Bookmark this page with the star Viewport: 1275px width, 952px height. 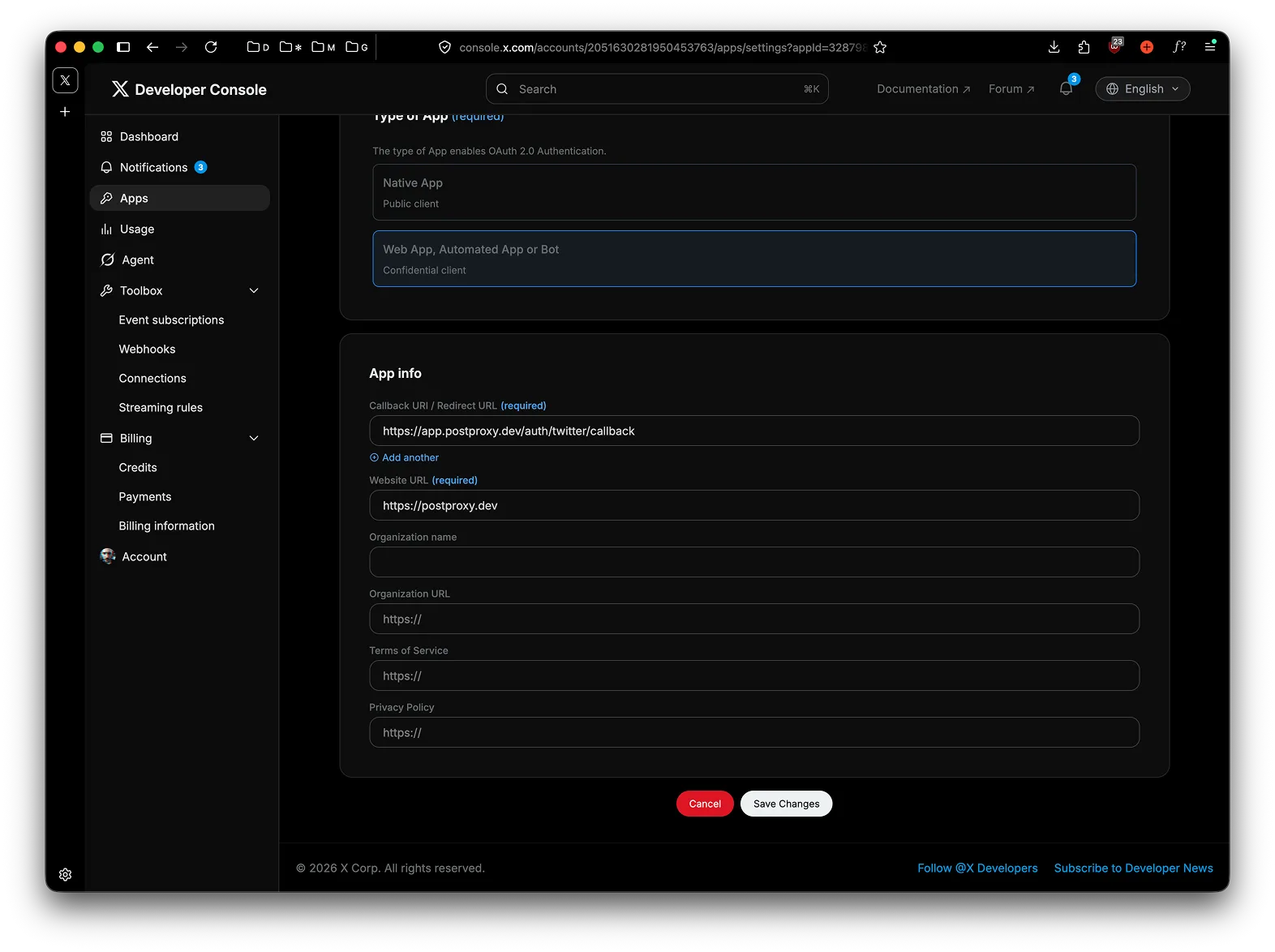coord(880,47)
